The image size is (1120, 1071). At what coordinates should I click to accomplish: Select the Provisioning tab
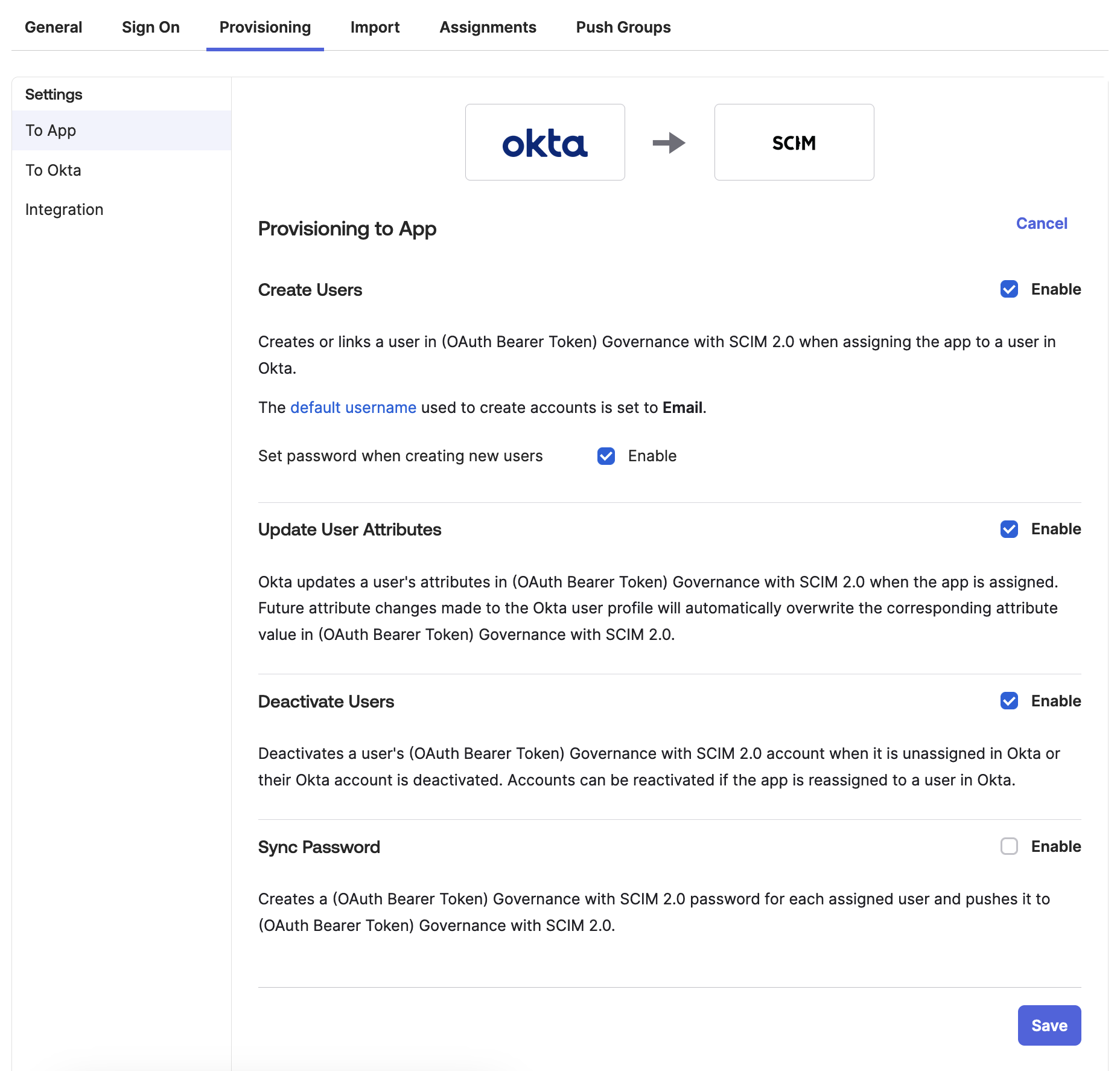pos(265,27)
